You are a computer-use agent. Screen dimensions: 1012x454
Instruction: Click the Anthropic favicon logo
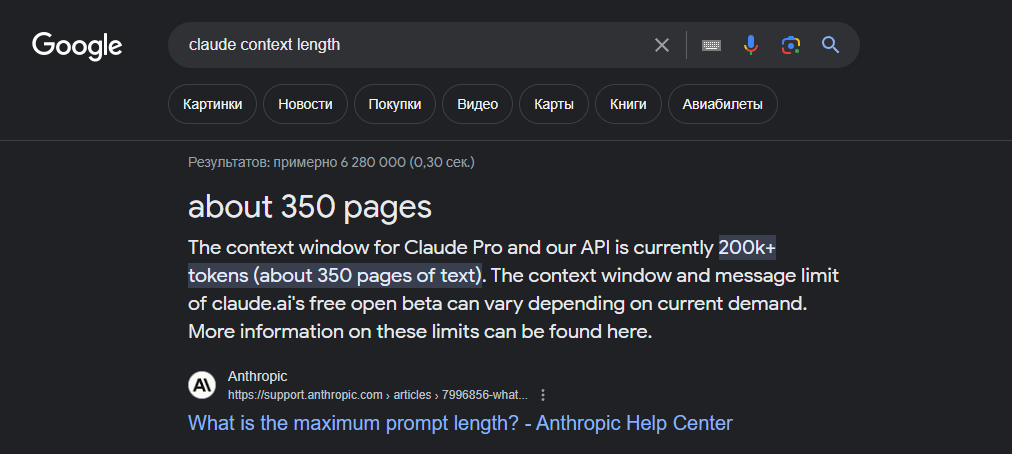click(201, 385)
